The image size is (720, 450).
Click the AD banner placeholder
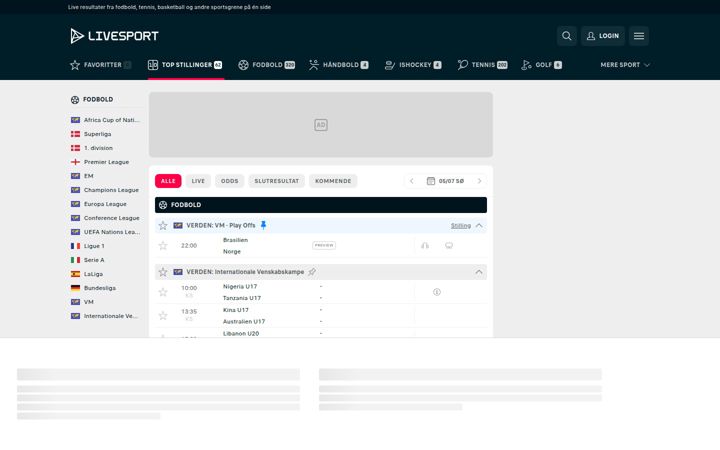pos(321,124)
